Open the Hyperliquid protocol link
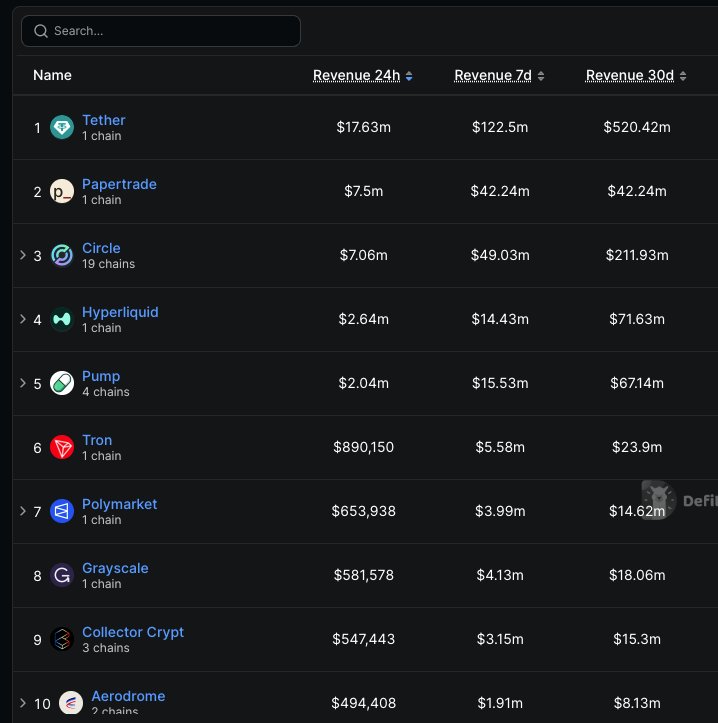This screenshot has width=718, height=723. (x=120, y=312)
